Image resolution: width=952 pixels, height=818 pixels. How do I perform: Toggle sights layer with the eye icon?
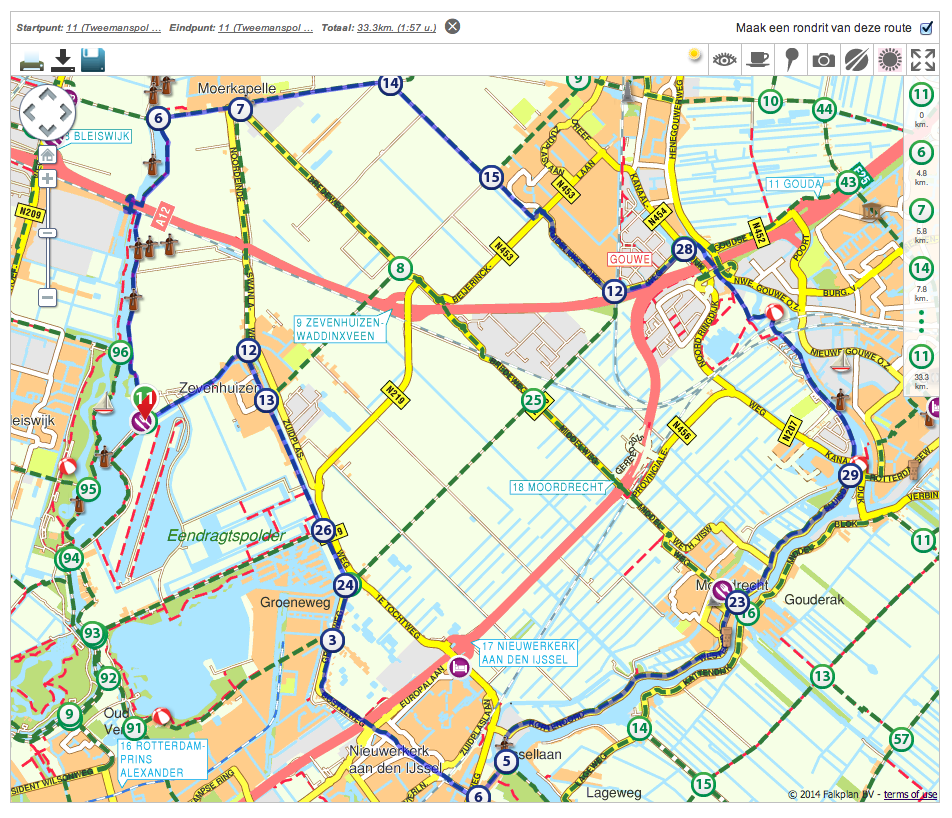pos(725,59)
